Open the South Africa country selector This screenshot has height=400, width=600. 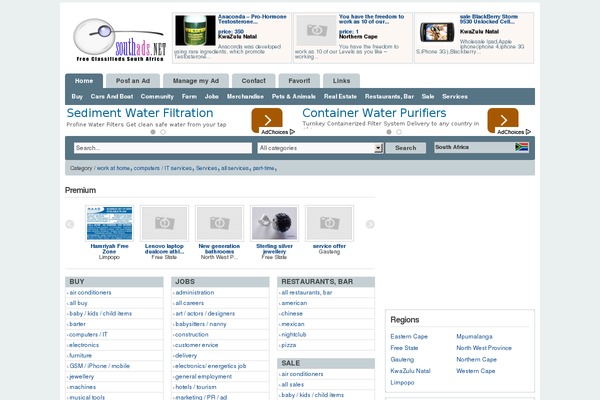[x=481, y=147]
